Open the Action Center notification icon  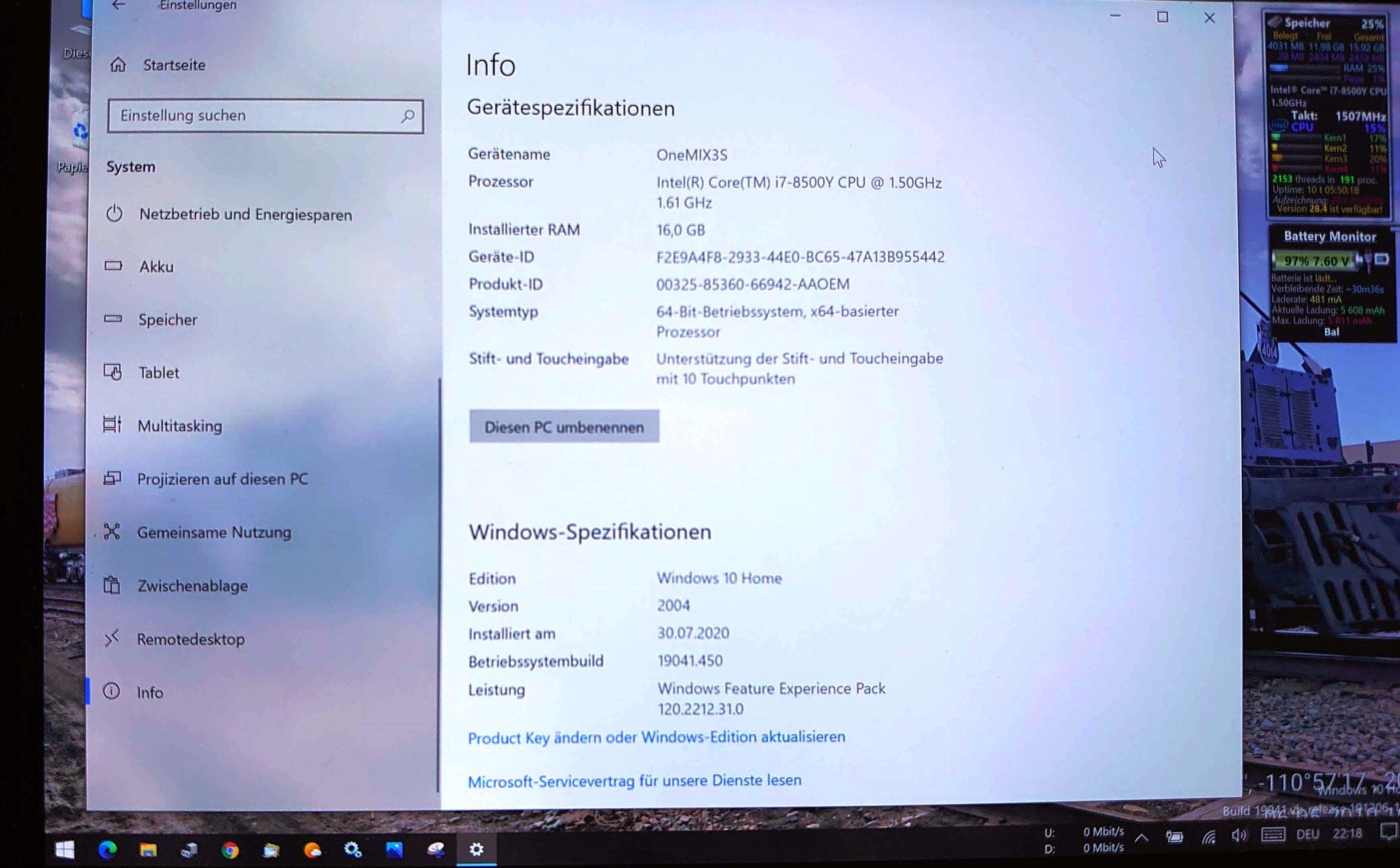(1388, 832)
